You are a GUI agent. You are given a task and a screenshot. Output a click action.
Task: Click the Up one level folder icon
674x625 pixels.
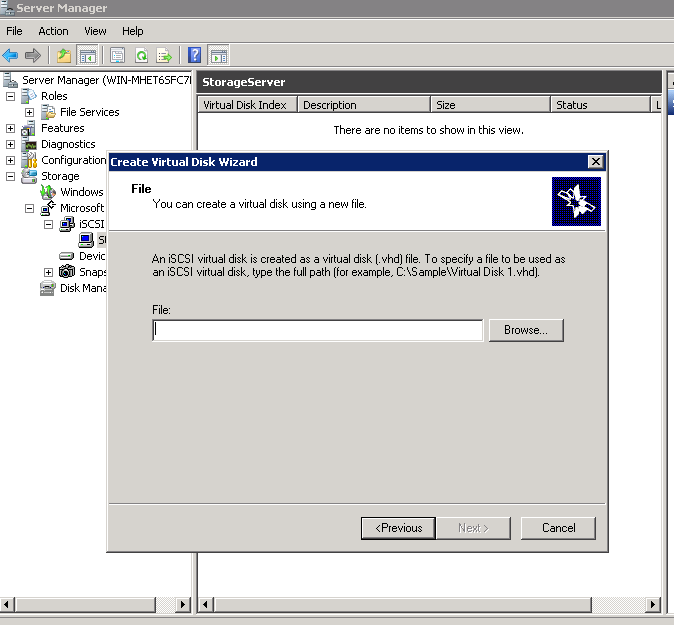point(64,56)
